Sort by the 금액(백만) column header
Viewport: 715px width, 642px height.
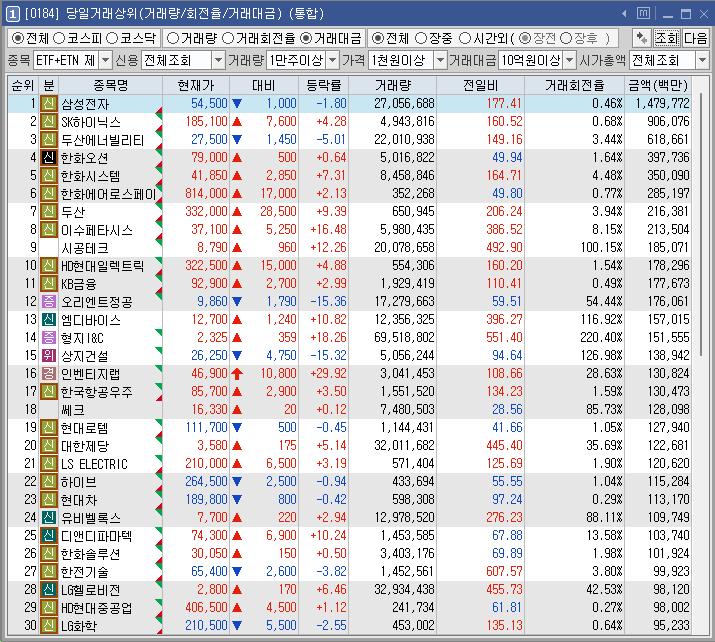click(x=658, y=85)
